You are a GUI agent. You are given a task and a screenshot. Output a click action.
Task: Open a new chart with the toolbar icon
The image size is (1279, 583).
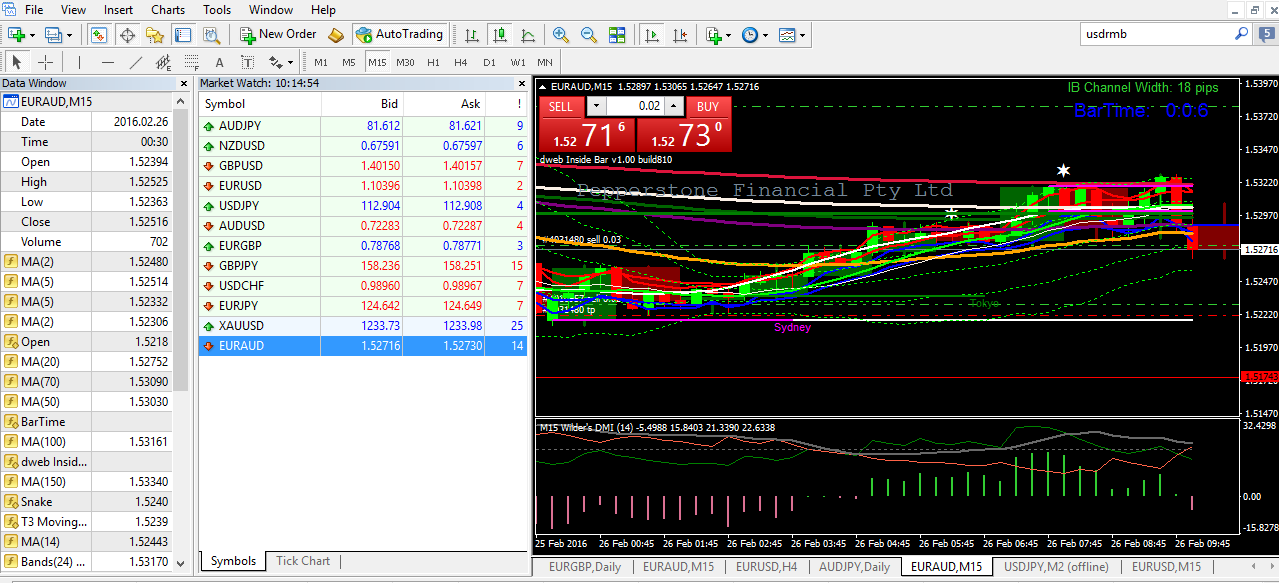pos(17,34)
